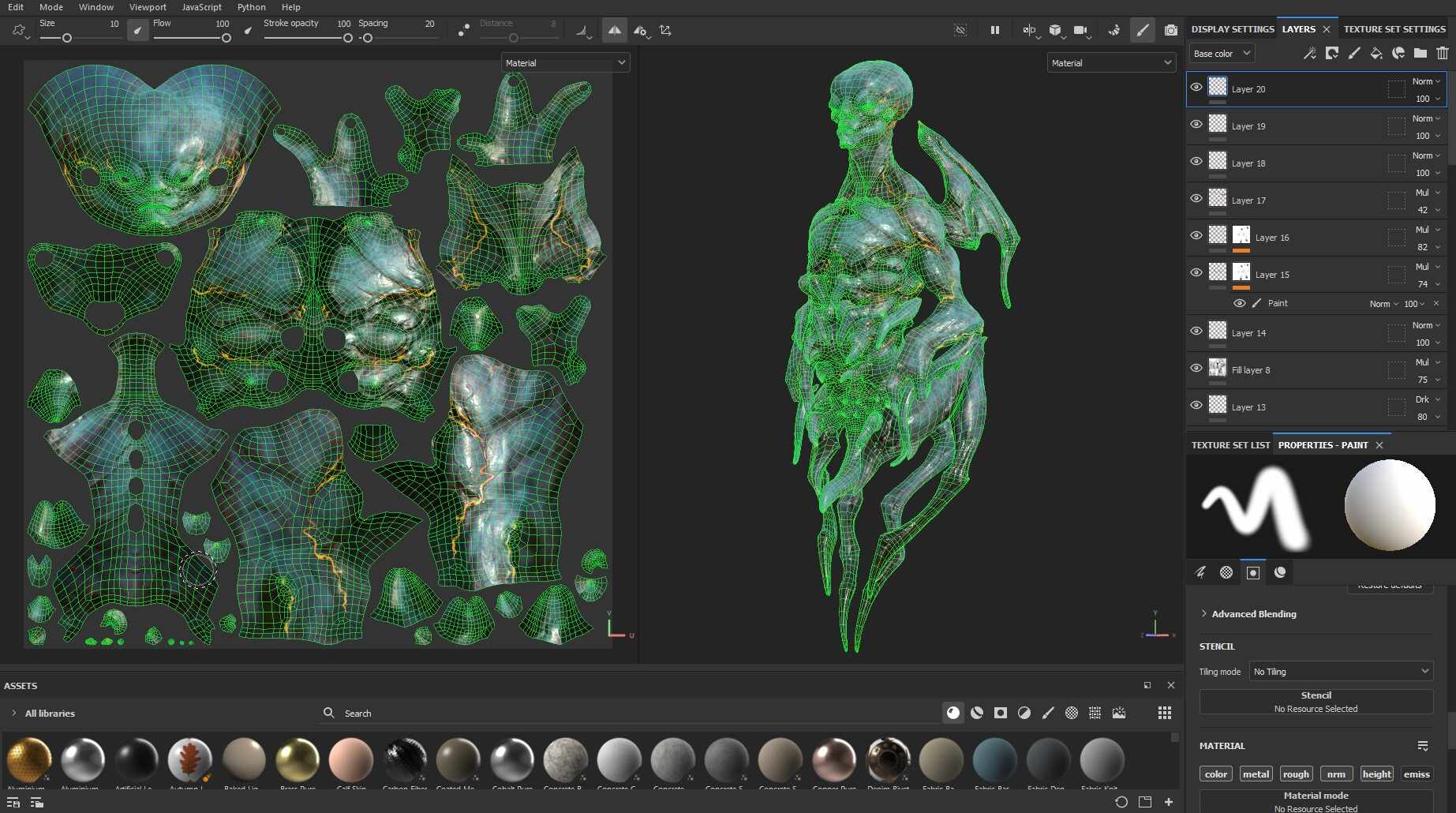Toggle the metal material channel button

(1256, 774)
